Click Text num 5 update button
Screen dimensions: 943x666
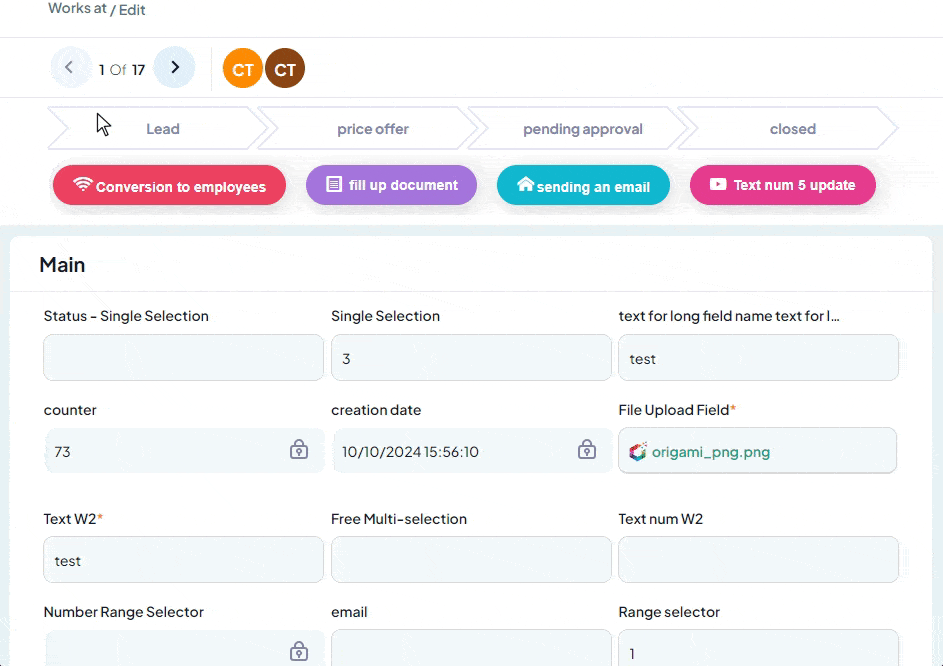[x=783, y=185]
